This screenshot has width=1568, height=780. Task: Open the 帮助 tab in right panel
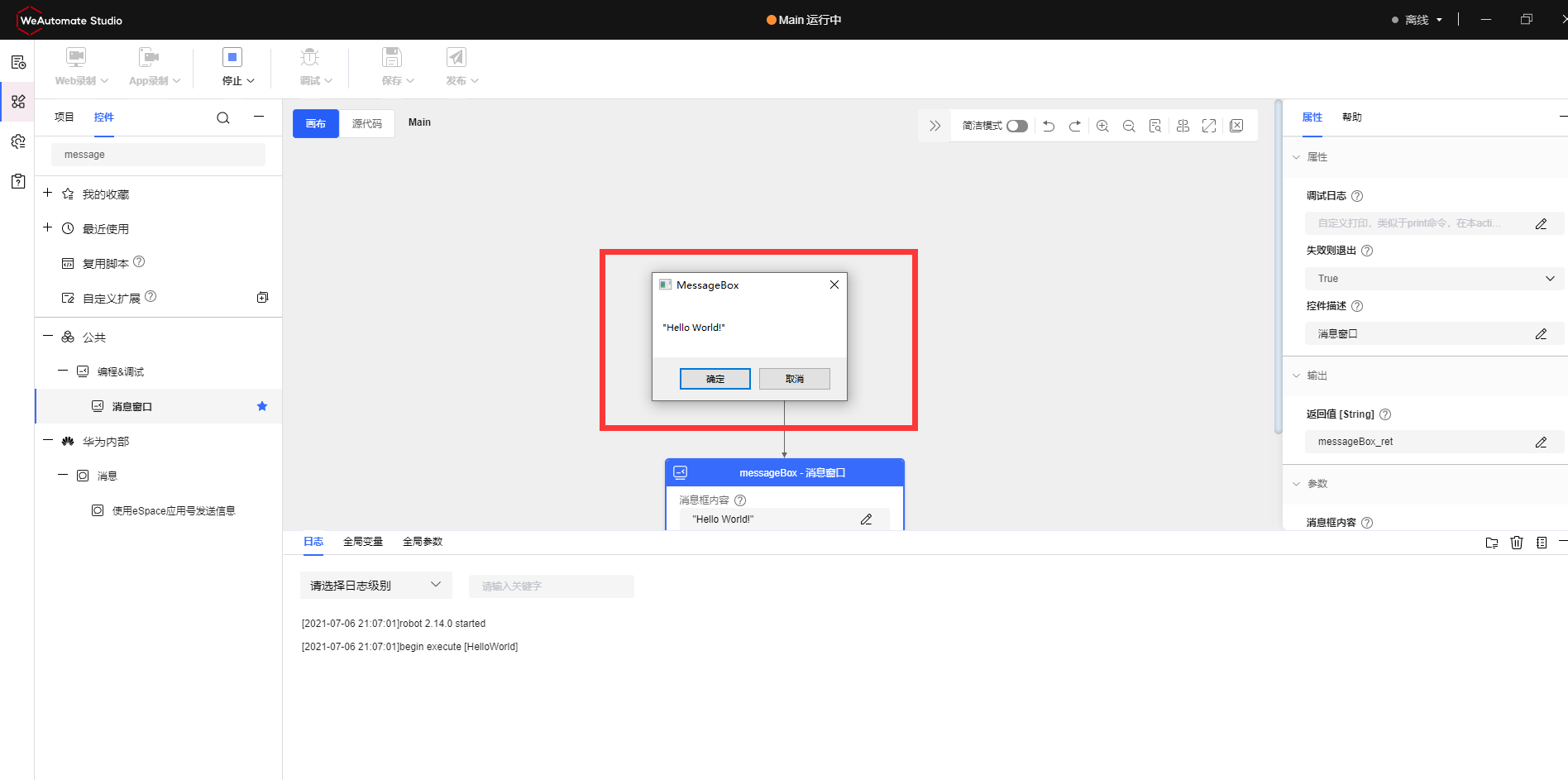pyautogui.click(x=1352, y=117)
